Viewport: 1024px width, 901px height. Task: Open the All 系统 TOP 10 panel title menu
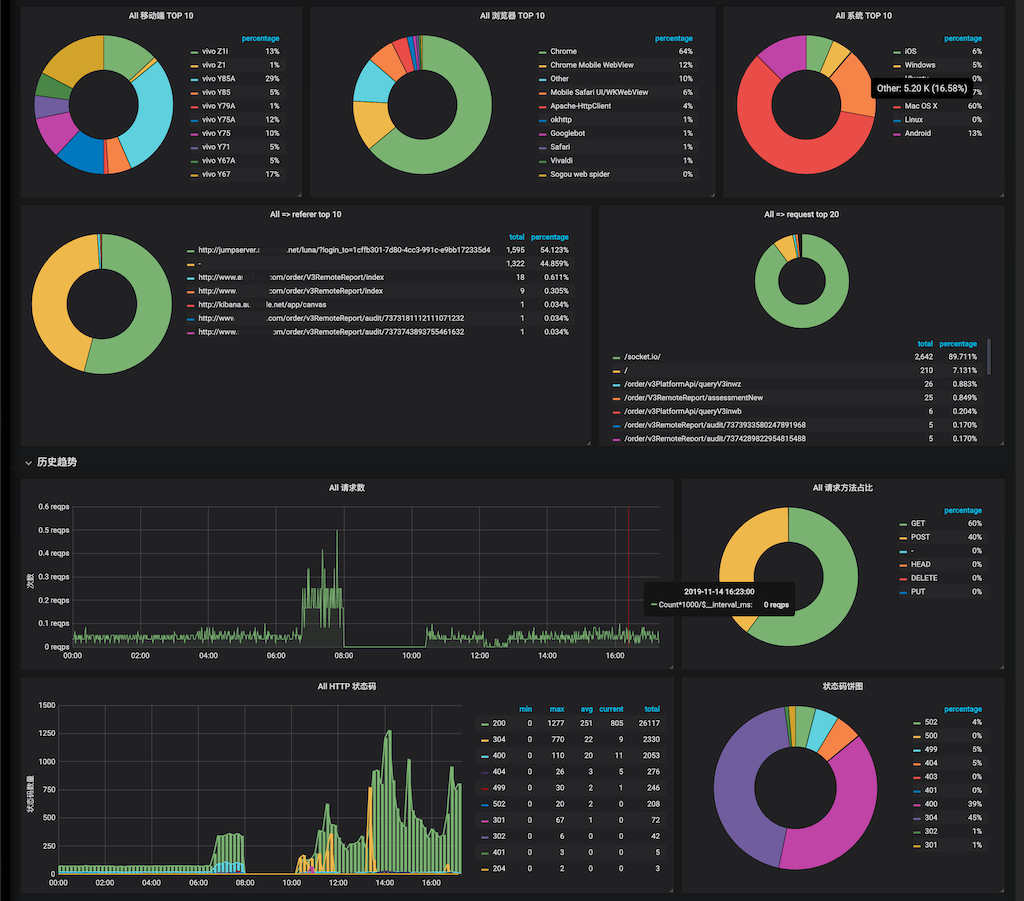tap(863, 16)
